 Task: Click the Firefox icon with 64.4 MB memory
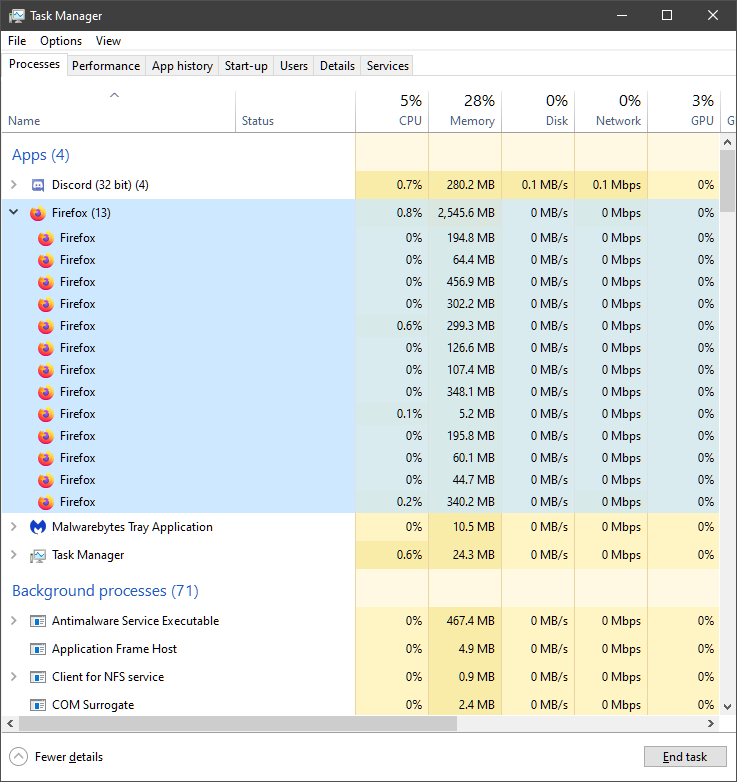tap(46, 260)
